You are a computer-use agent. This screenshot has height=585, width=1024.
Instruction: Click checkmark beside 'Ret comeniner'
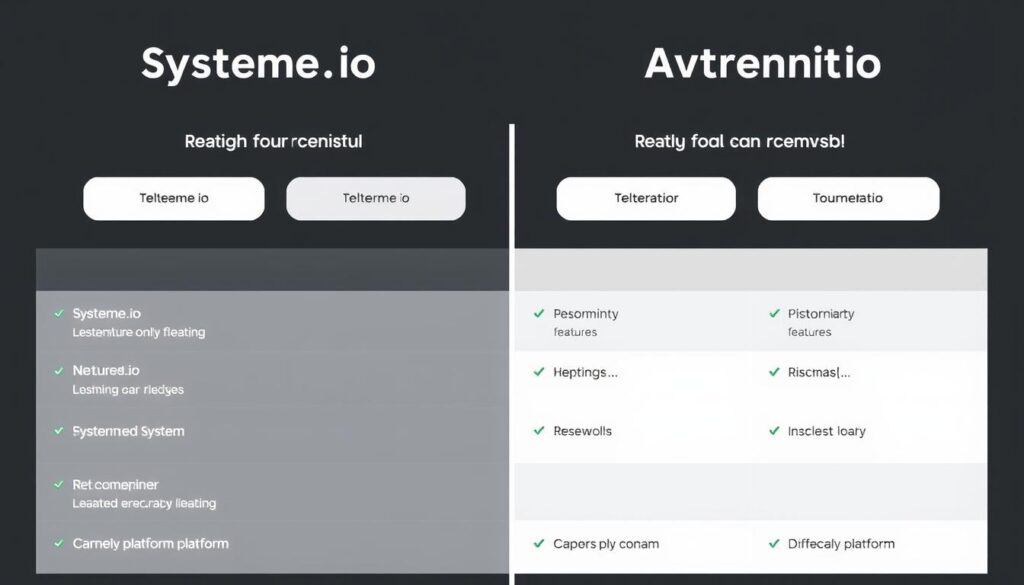59,484
